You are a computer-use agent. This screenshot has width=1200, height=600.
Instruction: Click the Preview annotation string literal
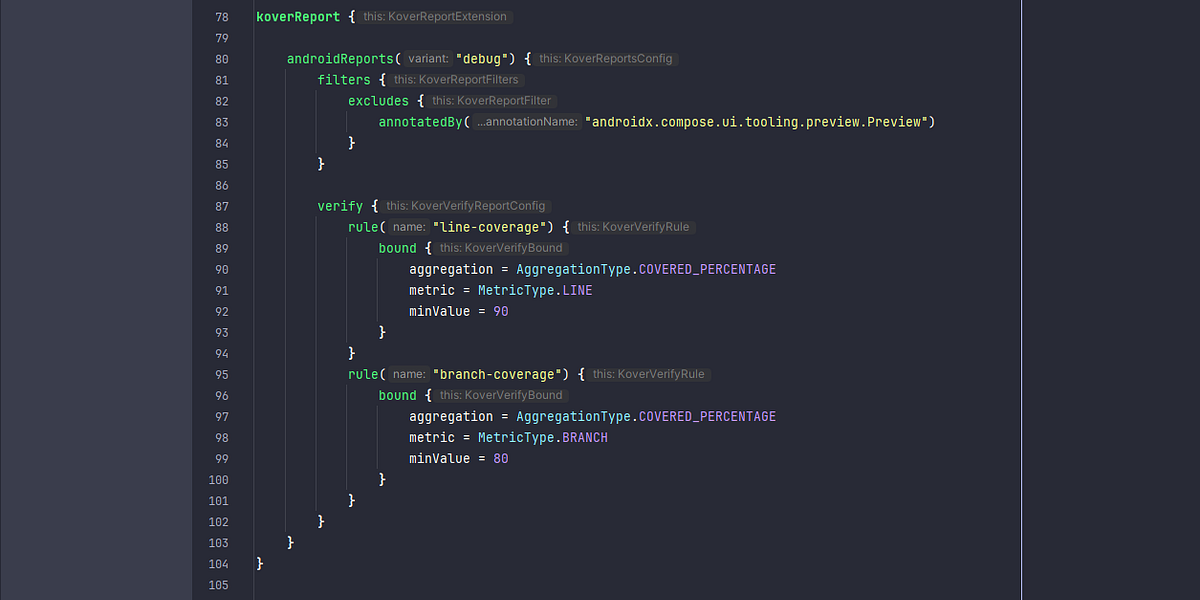tap(760, 121)
